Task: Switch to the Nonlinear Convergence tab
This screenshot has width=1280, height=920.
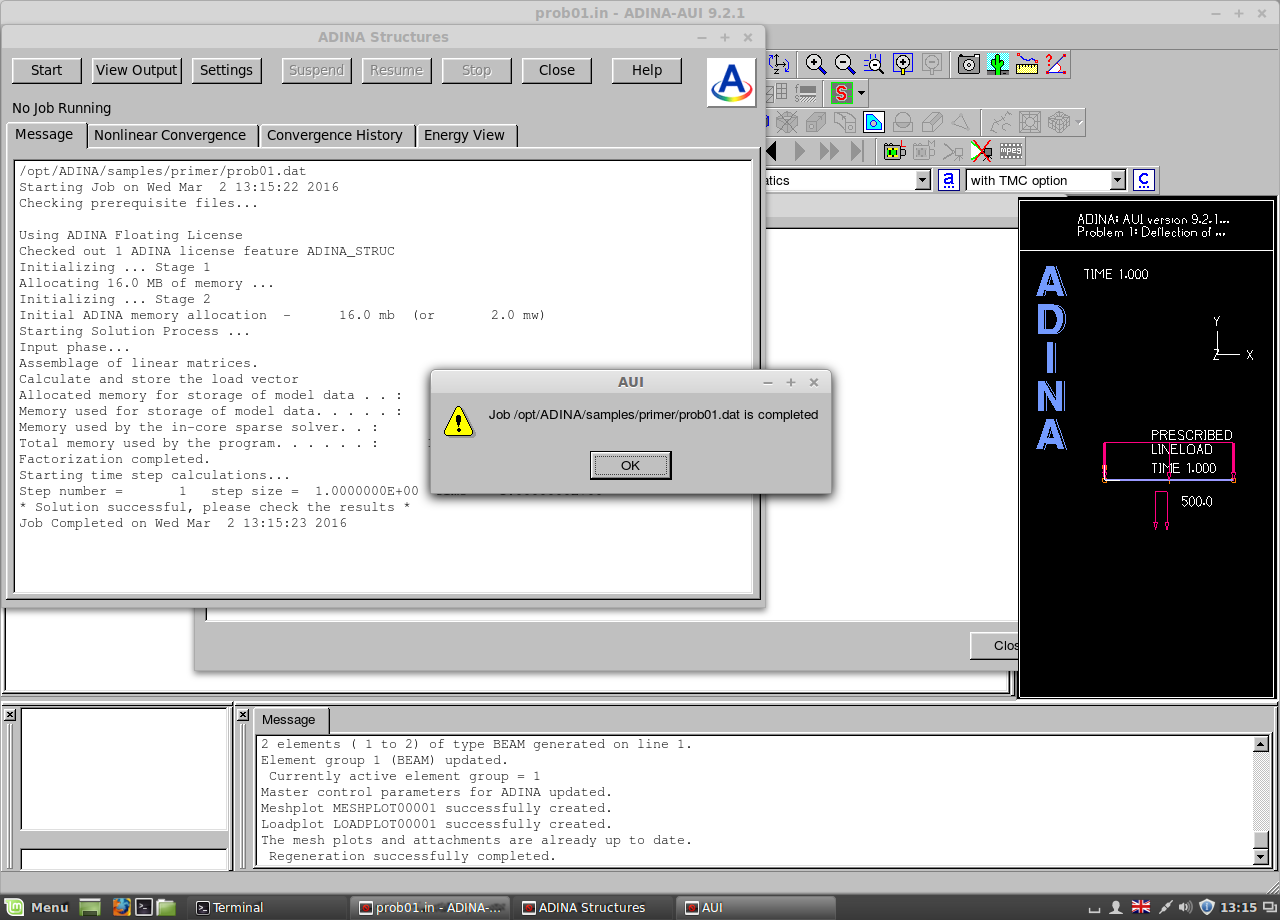Action: pos(170,135)
